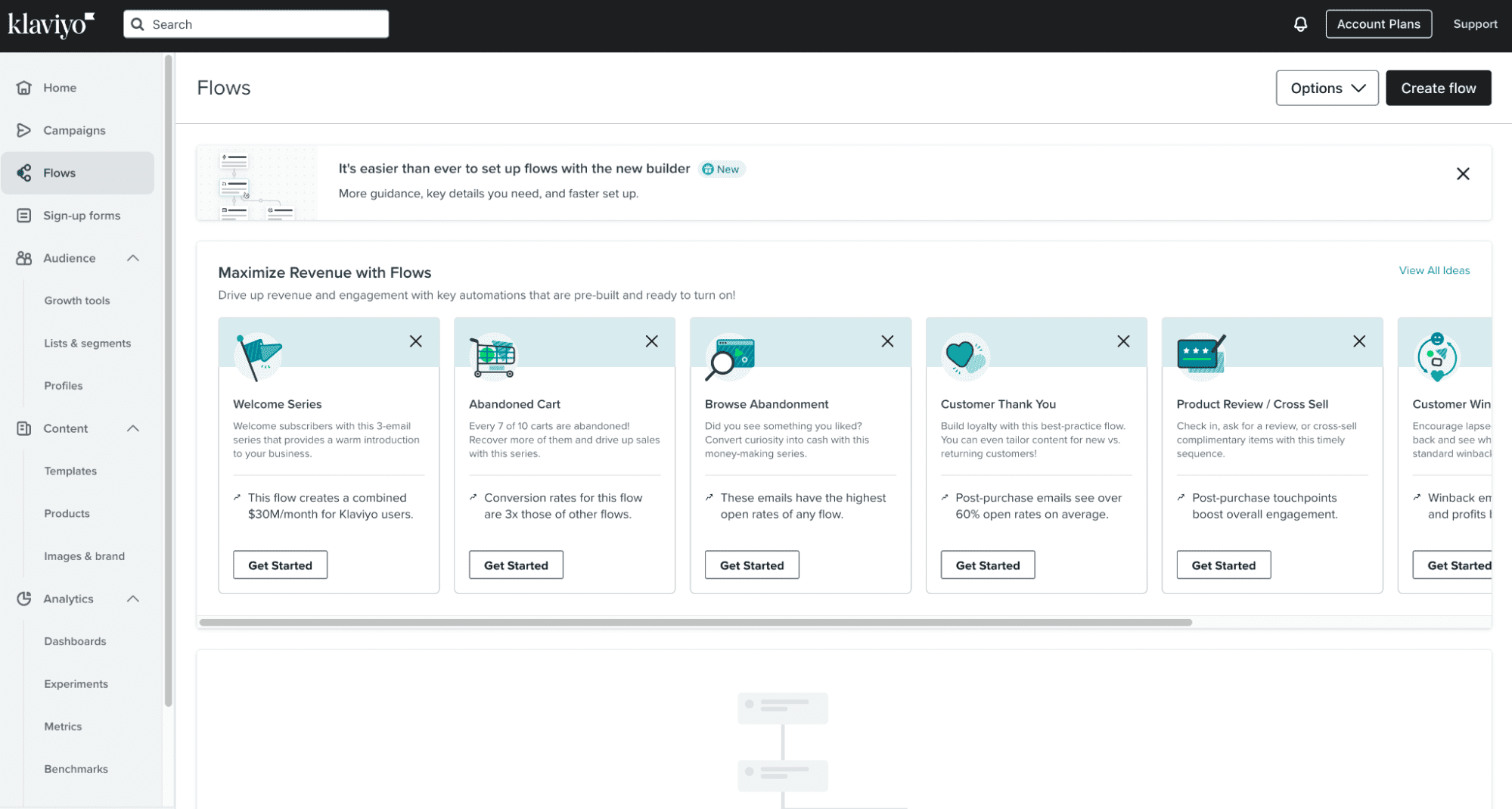Dismiss the new builder banner
Image resolution: width=1512 pixels, height=809 pixels.
tap(1463, 174)
